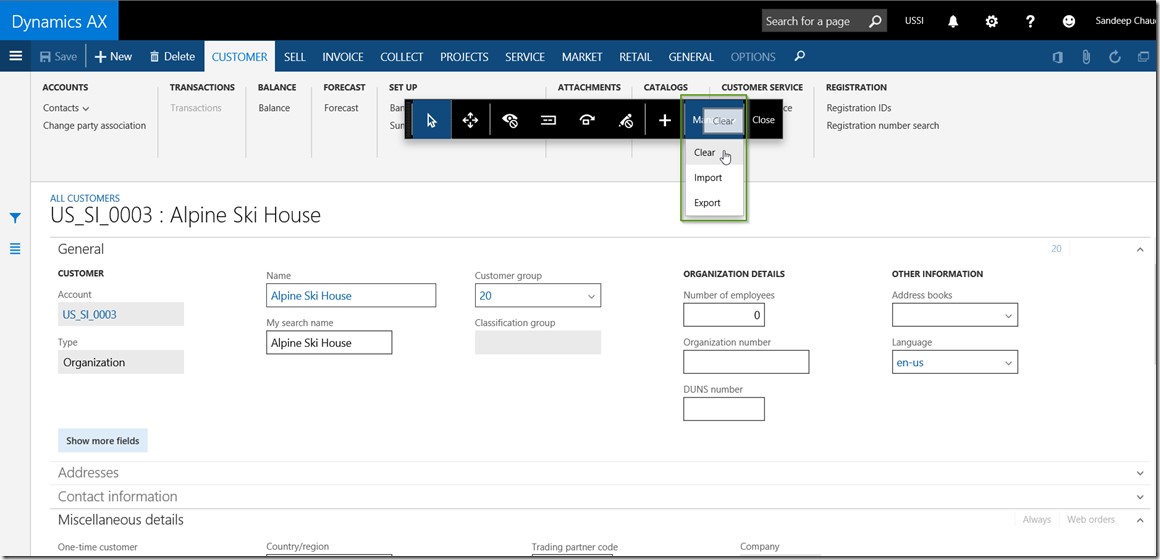
Task: Close the personalization toolbar
Action: [763, 120]
